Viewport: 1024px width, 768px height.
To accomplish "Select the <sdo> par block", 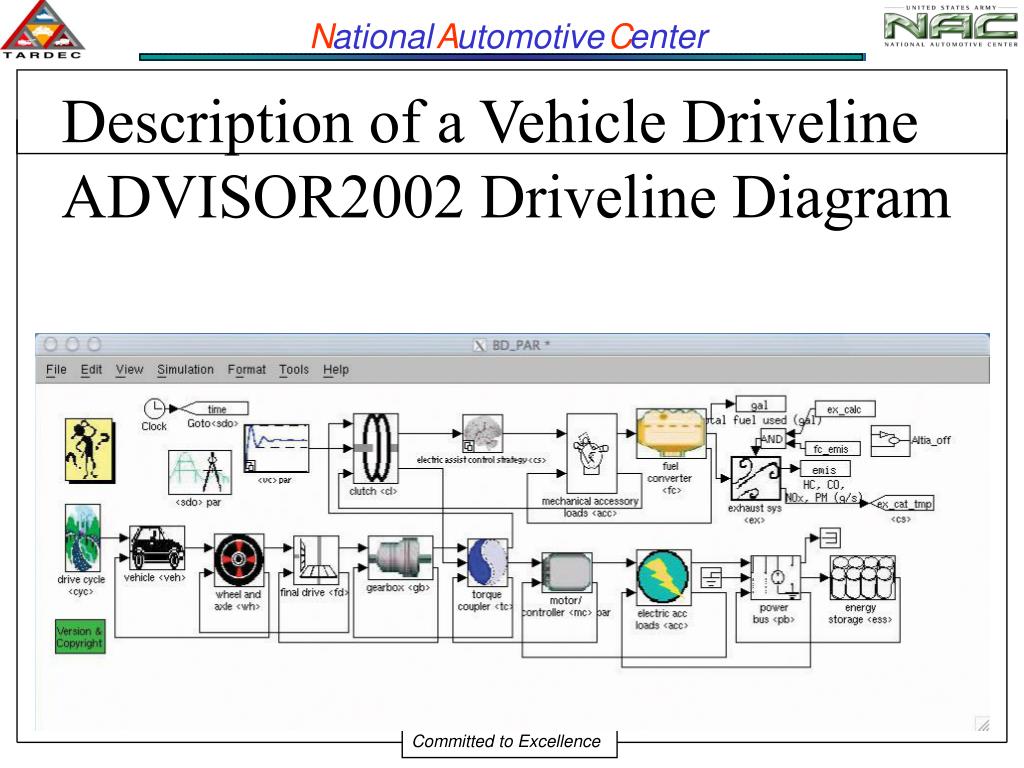I will 199,472.
